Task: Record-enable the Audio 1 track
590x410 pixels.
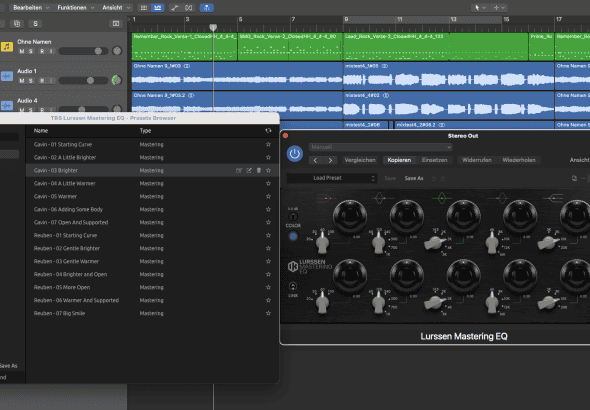Action: click(x=42, y=80)
